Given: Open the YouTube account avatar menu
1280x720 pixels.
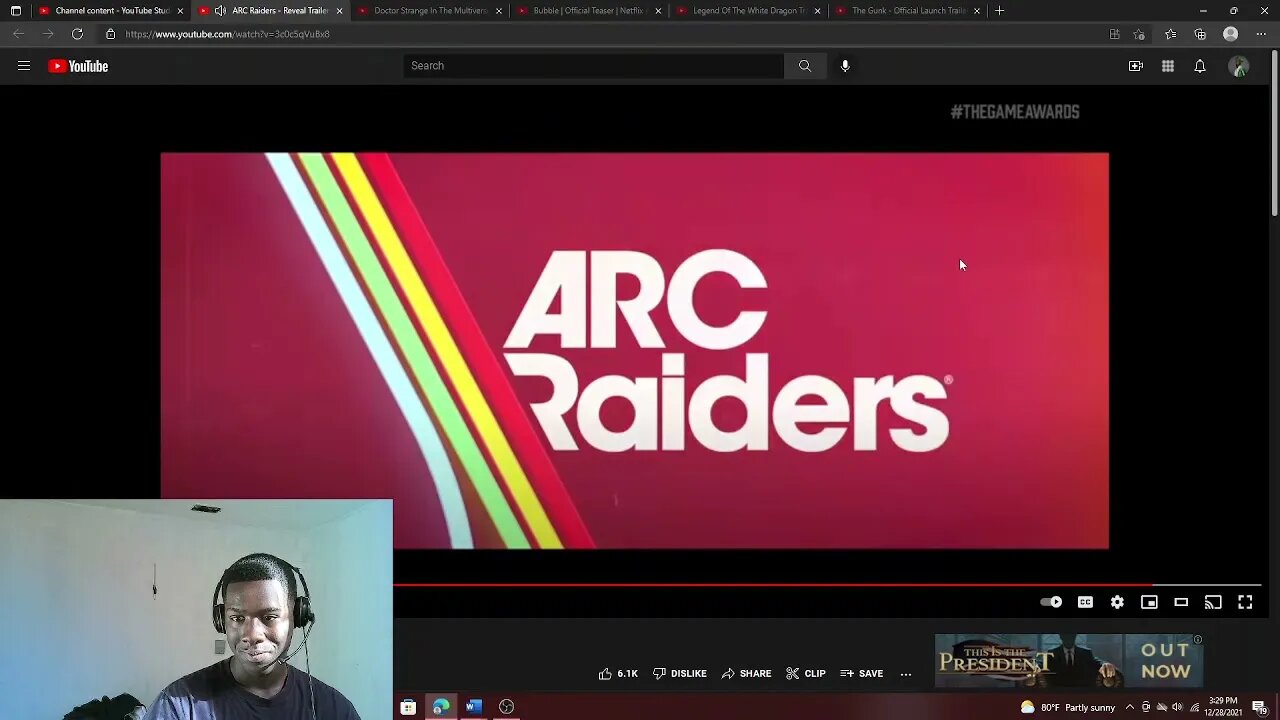Looking at the screenshot, I should tap(1239, 66).
